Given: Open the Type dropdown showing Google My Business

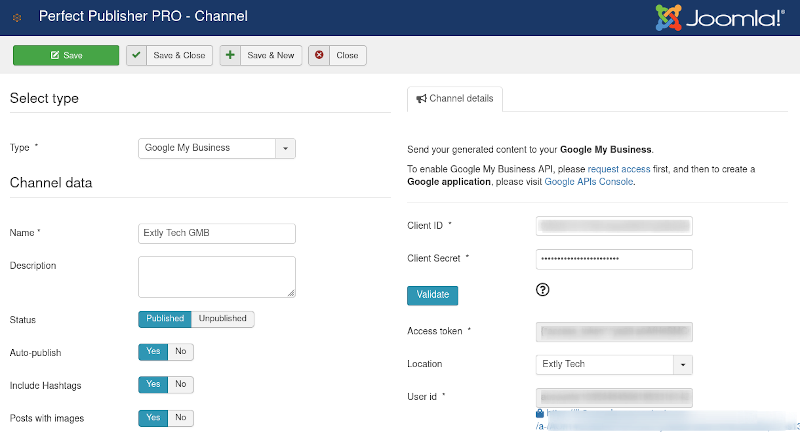Looking at the screenshot, I should point(216,148).
